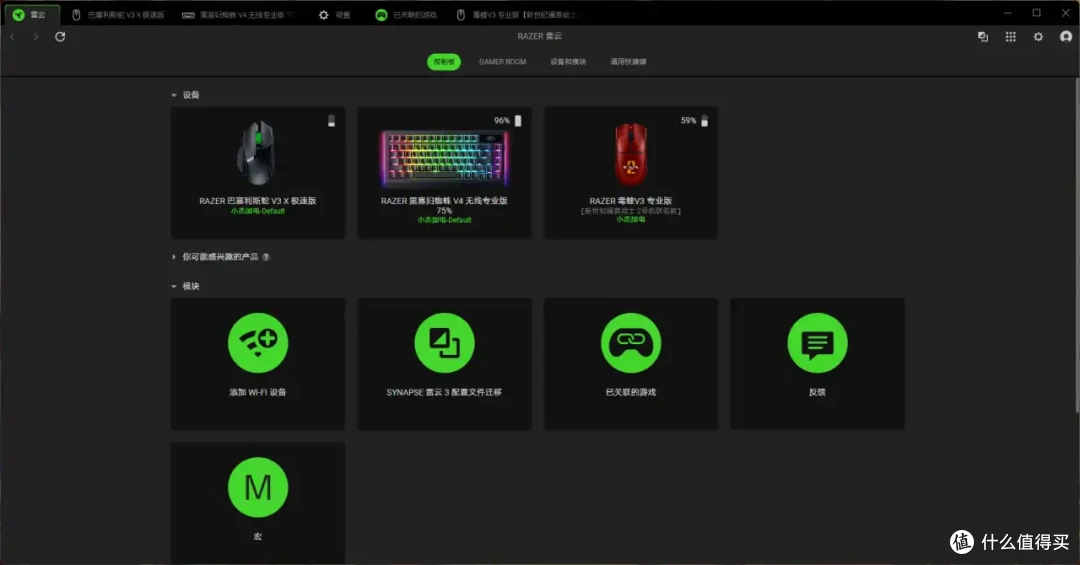Select the GAMER ROOM tab
The height and width of the screenshot is (565, 1080).
[503, 62]
